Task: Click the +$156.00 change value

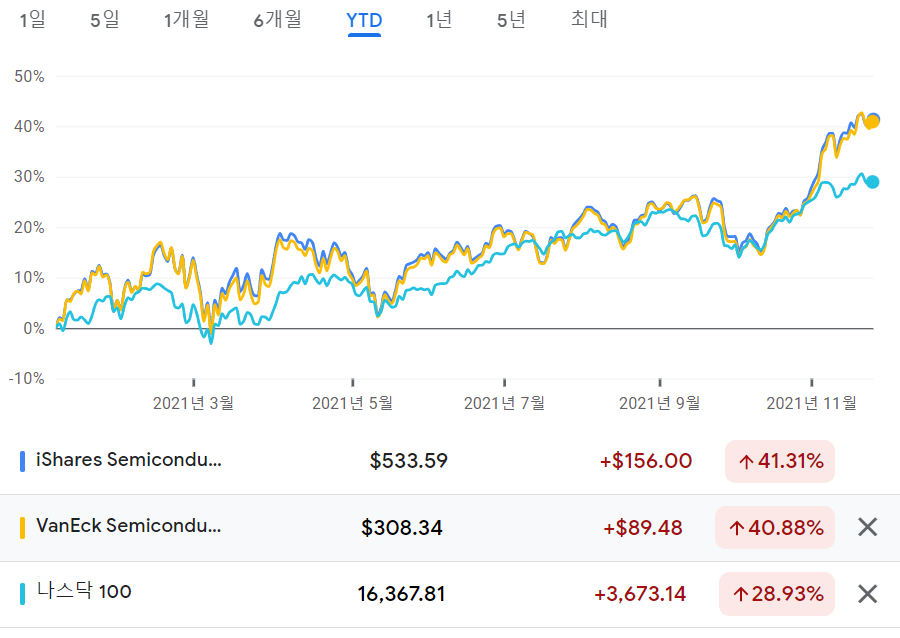Action: click(646, 461)
